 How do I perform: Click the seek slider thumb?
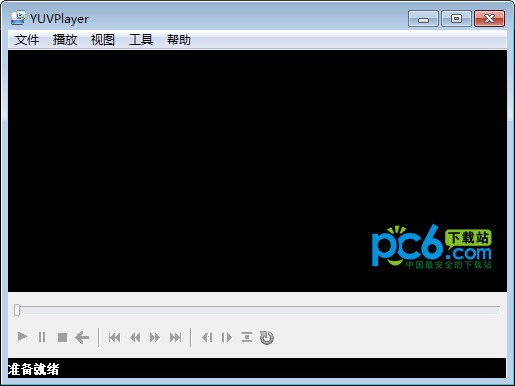(17, 310)
